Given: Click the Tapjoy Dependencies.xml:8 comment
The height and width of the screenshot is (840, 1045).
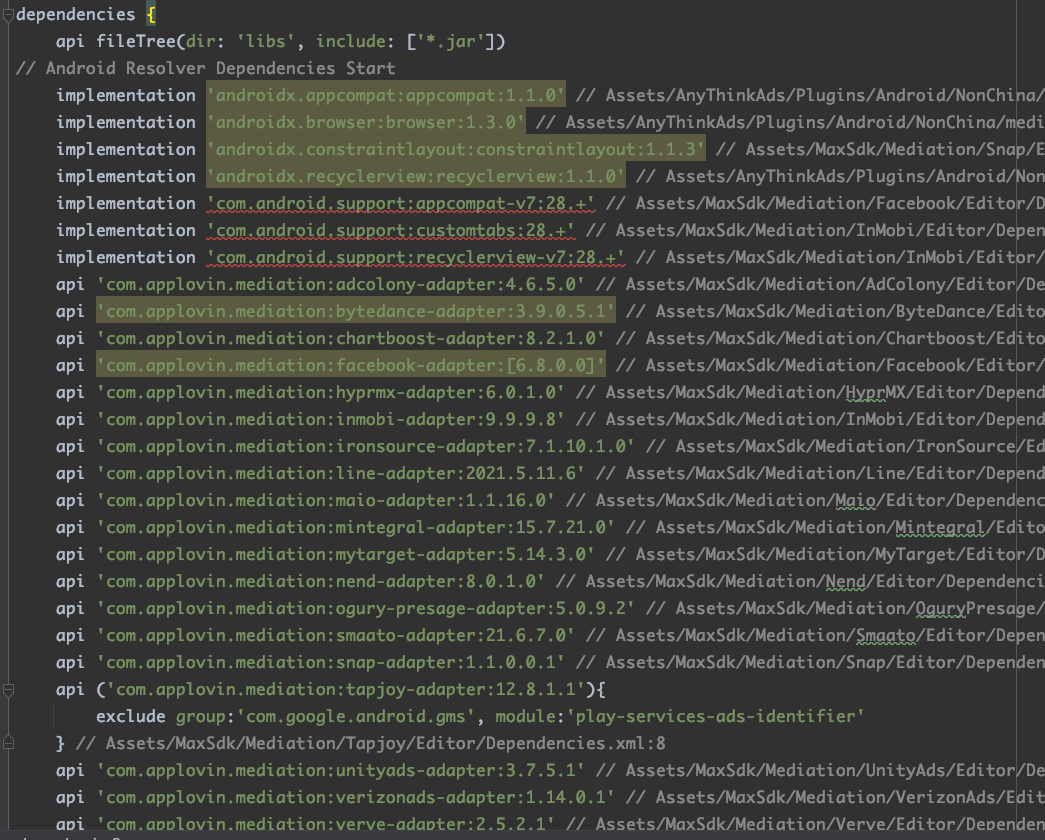Looking at the screenshot, I should coord(371,743).
